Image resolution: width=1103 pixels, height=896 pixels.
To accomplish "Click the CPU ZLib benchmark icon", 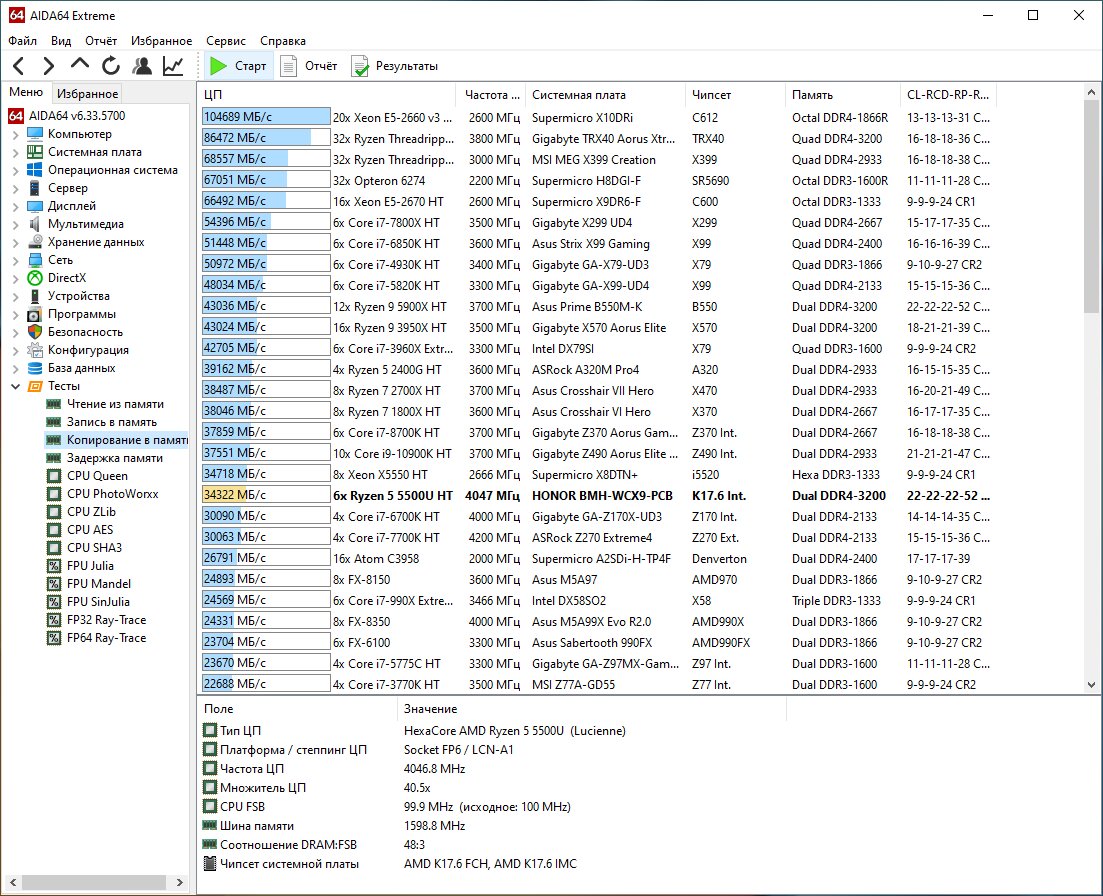I will point(53,512).
